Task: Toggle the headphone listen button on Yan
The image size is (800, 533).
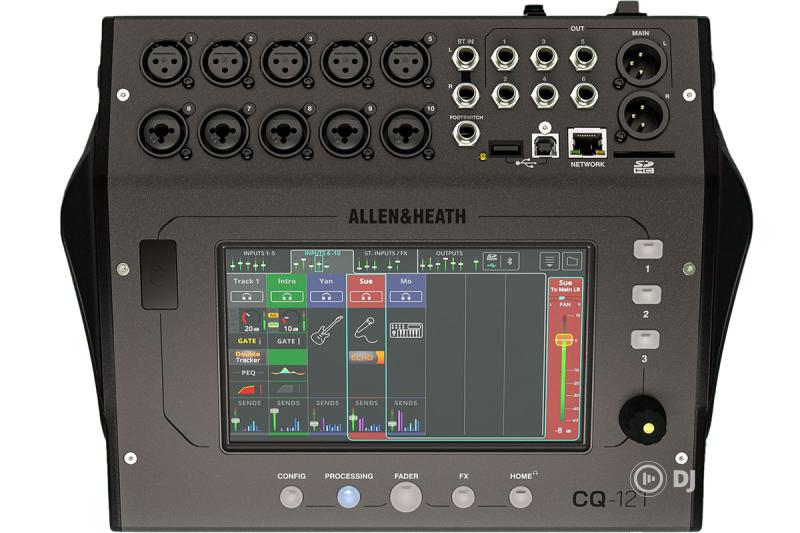Action: point(327,296)
